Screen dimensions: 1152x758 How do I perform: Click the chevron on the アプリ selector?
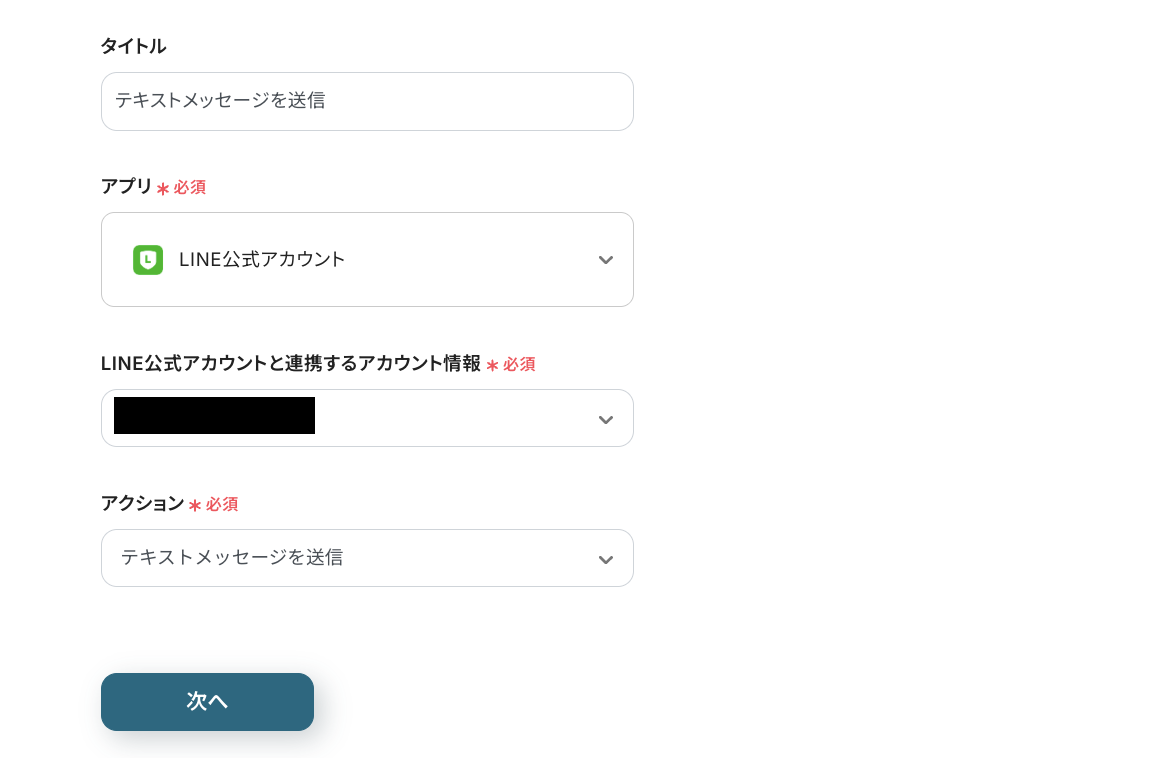click(x=606, y=259)
